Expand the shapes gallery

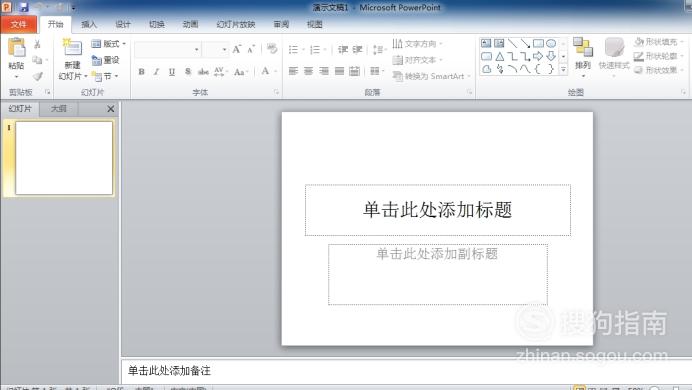(x=563, y=70)
